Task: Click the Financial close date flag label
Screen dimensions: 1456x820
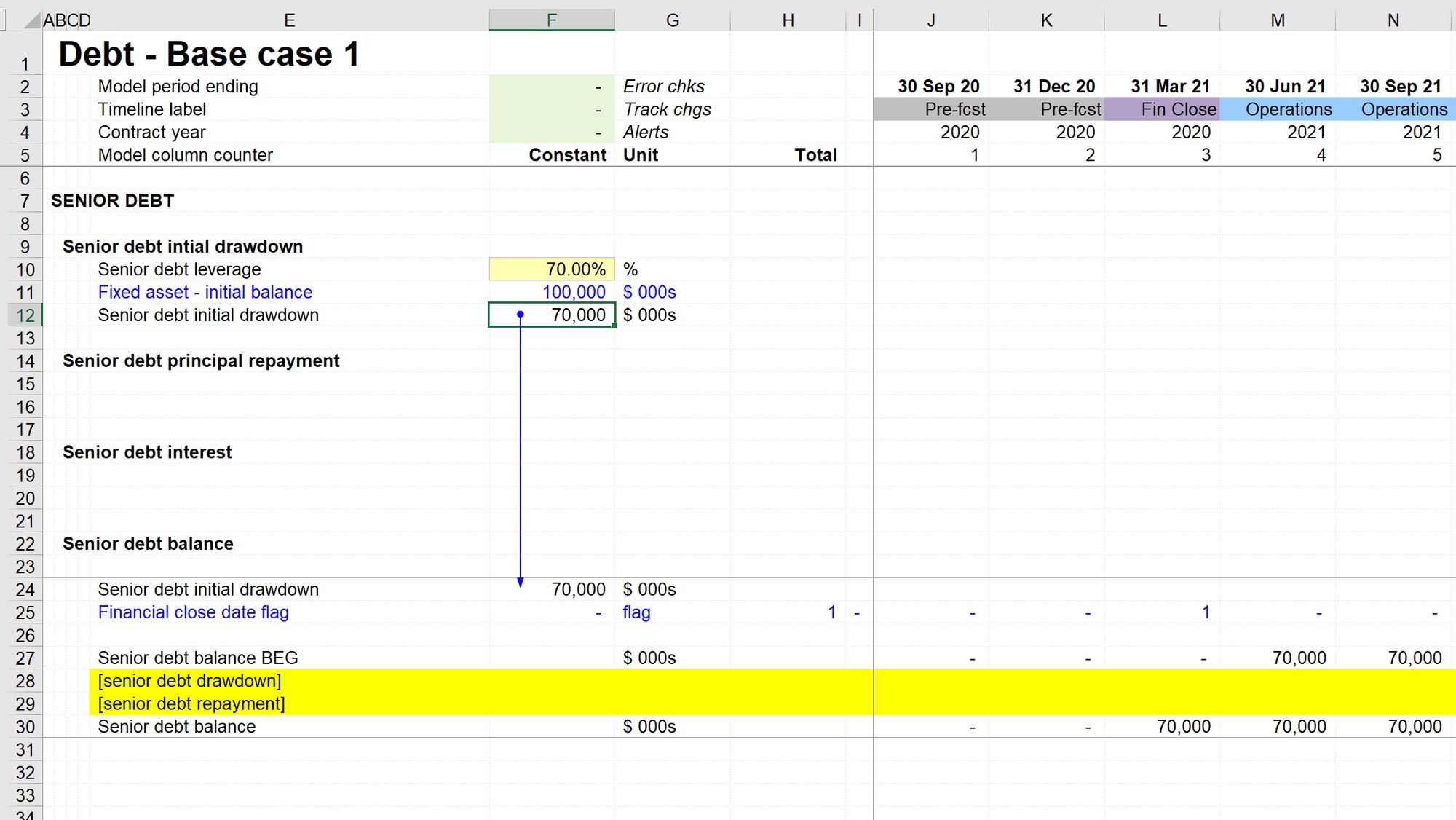Action: point(193,612)
